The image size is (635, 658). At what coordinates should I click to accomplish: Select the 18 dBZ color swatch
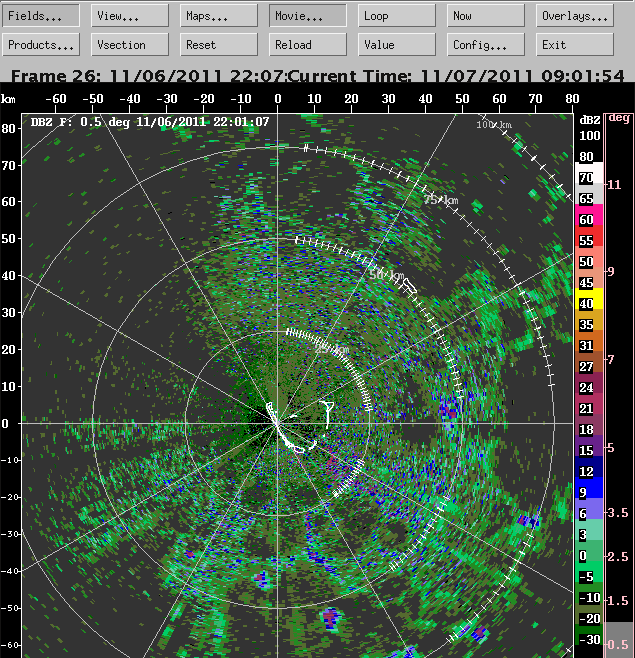point(589,425)
